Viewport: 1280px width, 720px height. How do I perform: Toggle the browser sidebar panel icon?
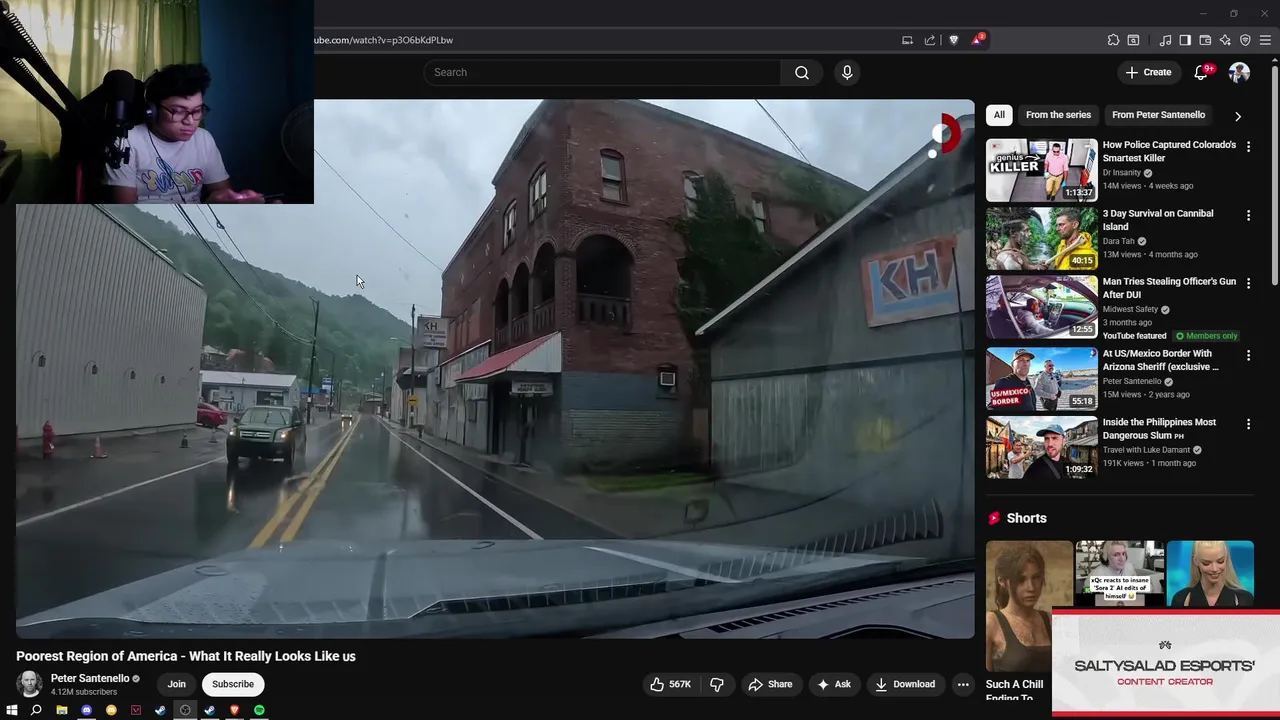1185,40
